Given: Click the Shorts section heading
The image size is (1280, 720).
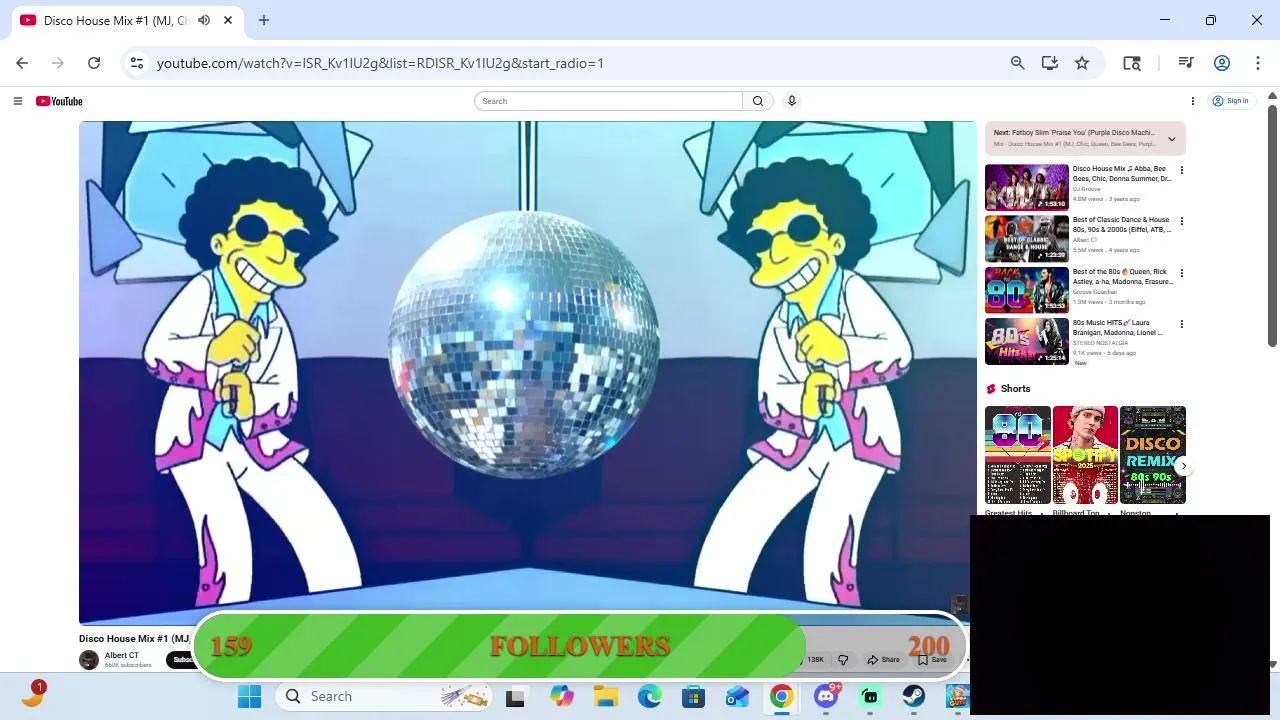Looking at the screenshot, I should pos(1015,389).
